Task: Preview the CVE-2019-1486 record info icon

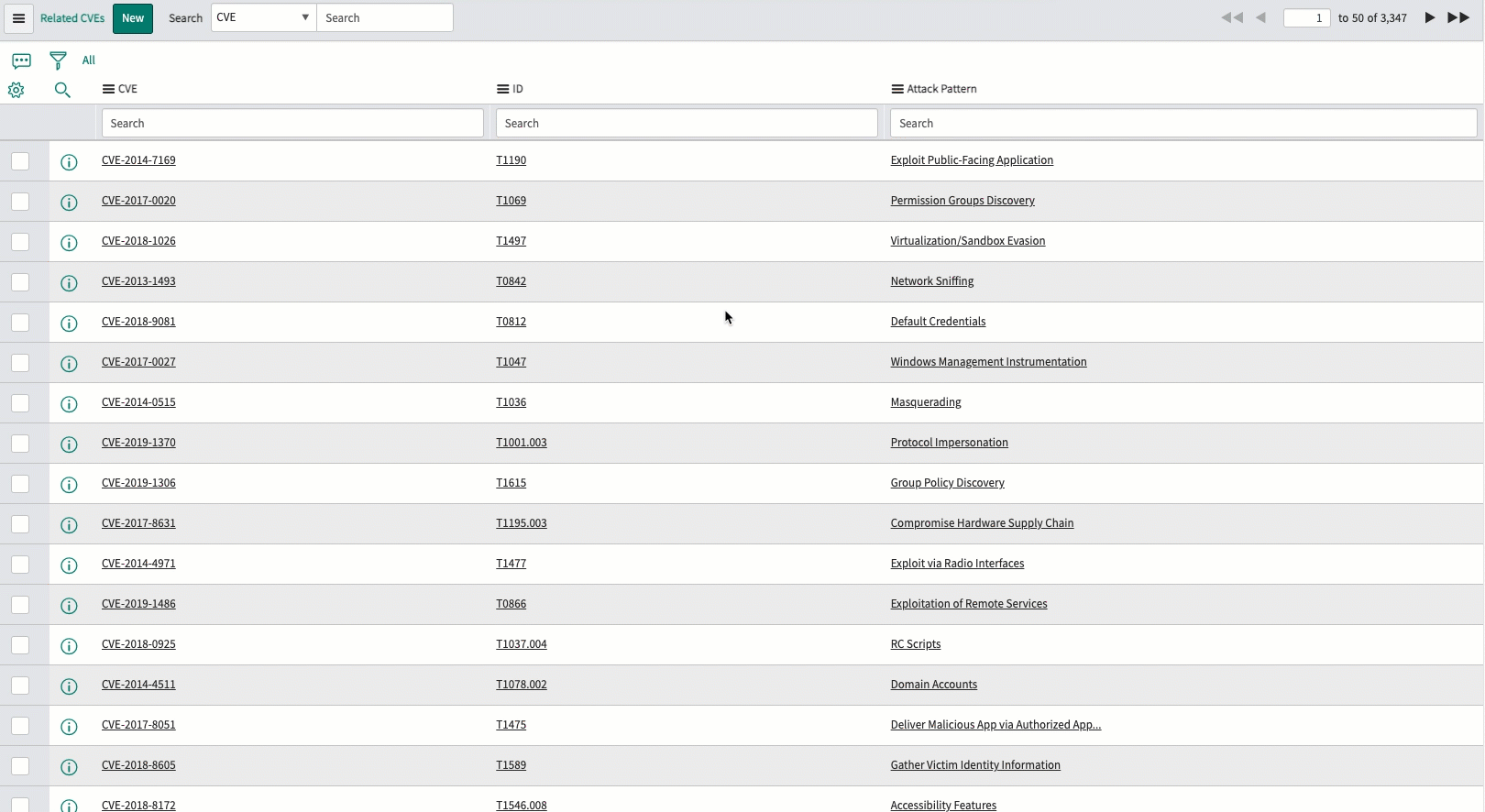Action: tap(69, 606)
